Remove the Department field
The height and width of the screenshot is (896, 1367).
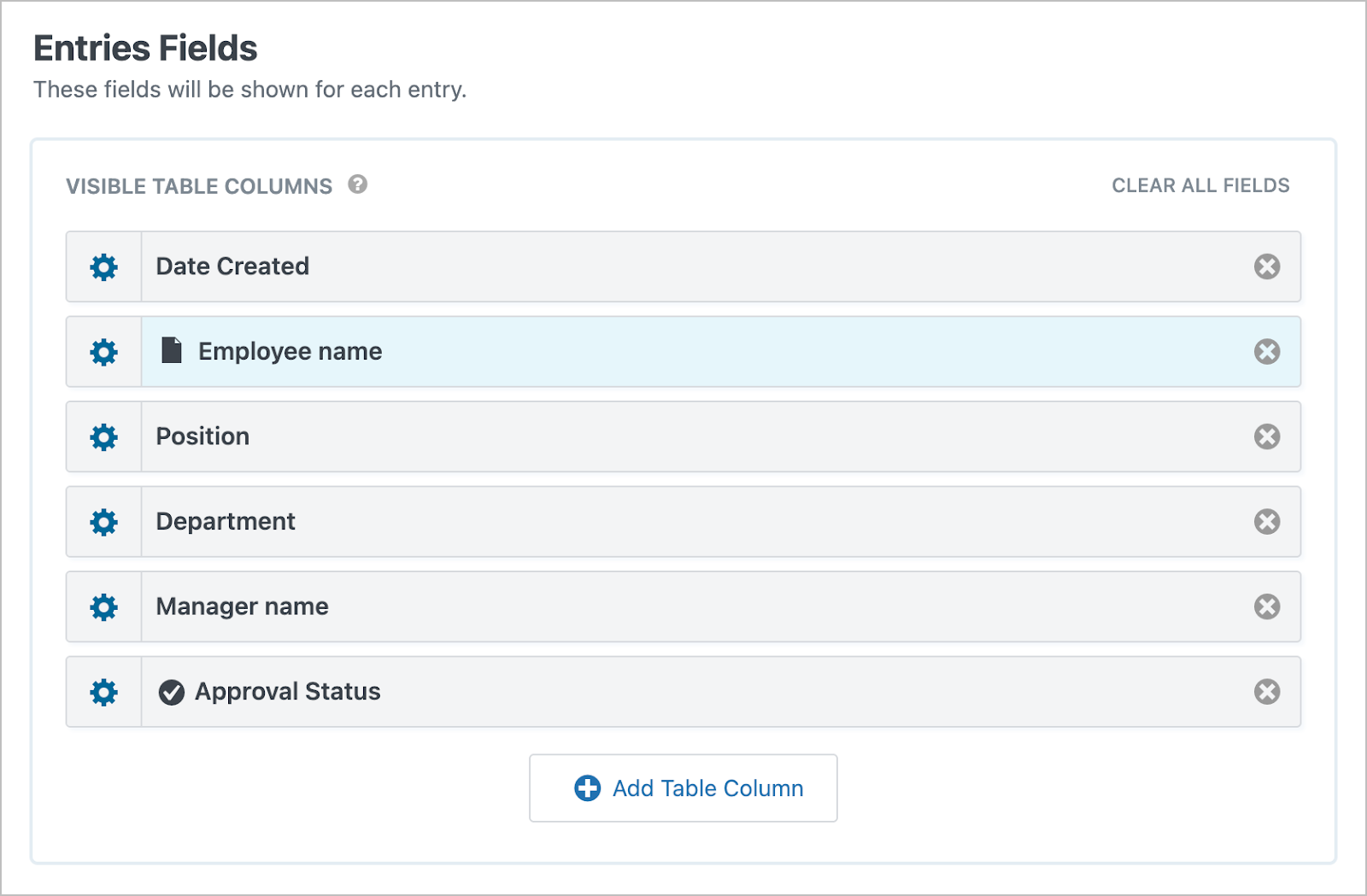pyautogui.click(x=1266, y=521)
